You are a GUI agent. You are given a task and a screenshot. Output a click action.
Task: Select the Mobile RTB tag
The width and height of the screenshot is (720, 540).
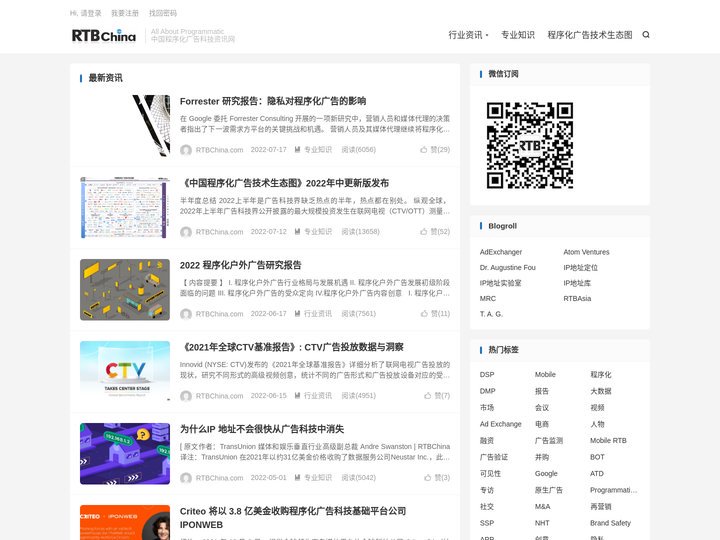click(x=608, y=441)
